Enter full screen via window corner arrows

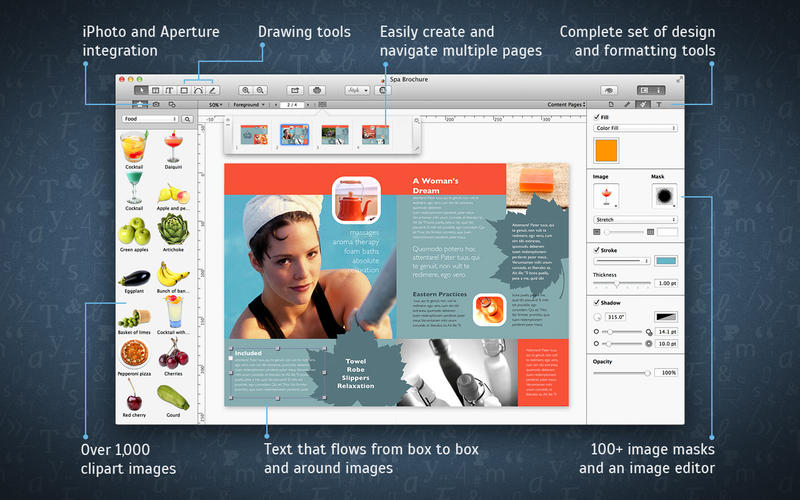[x=679, y=80]
